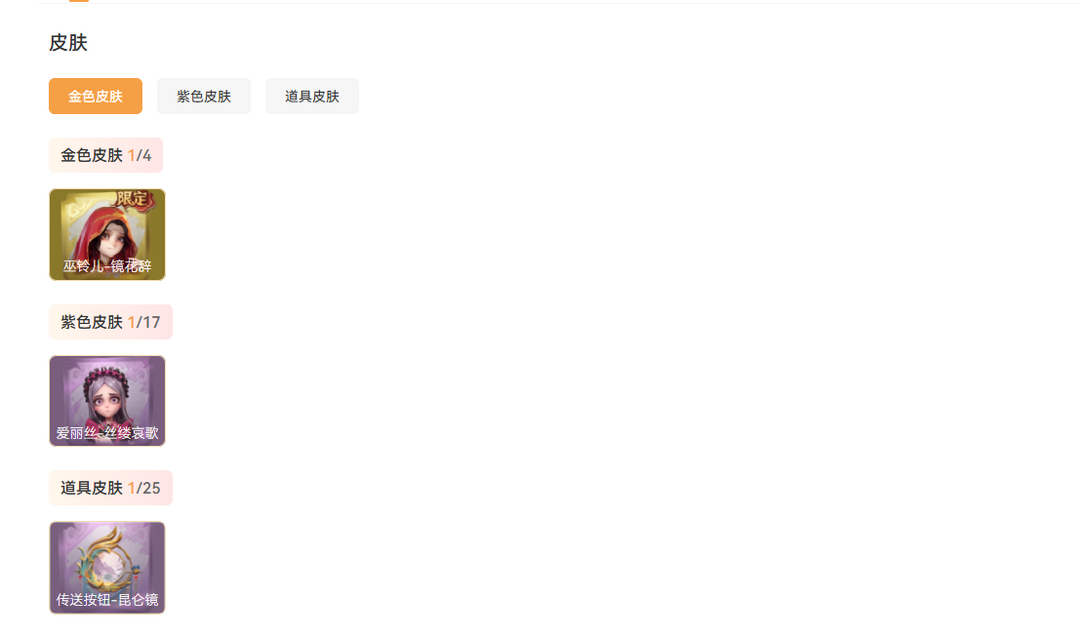1080x639 pixels.
Task: Select the 金色皮肤 filter tab
Action: click(x=95, y=96)
